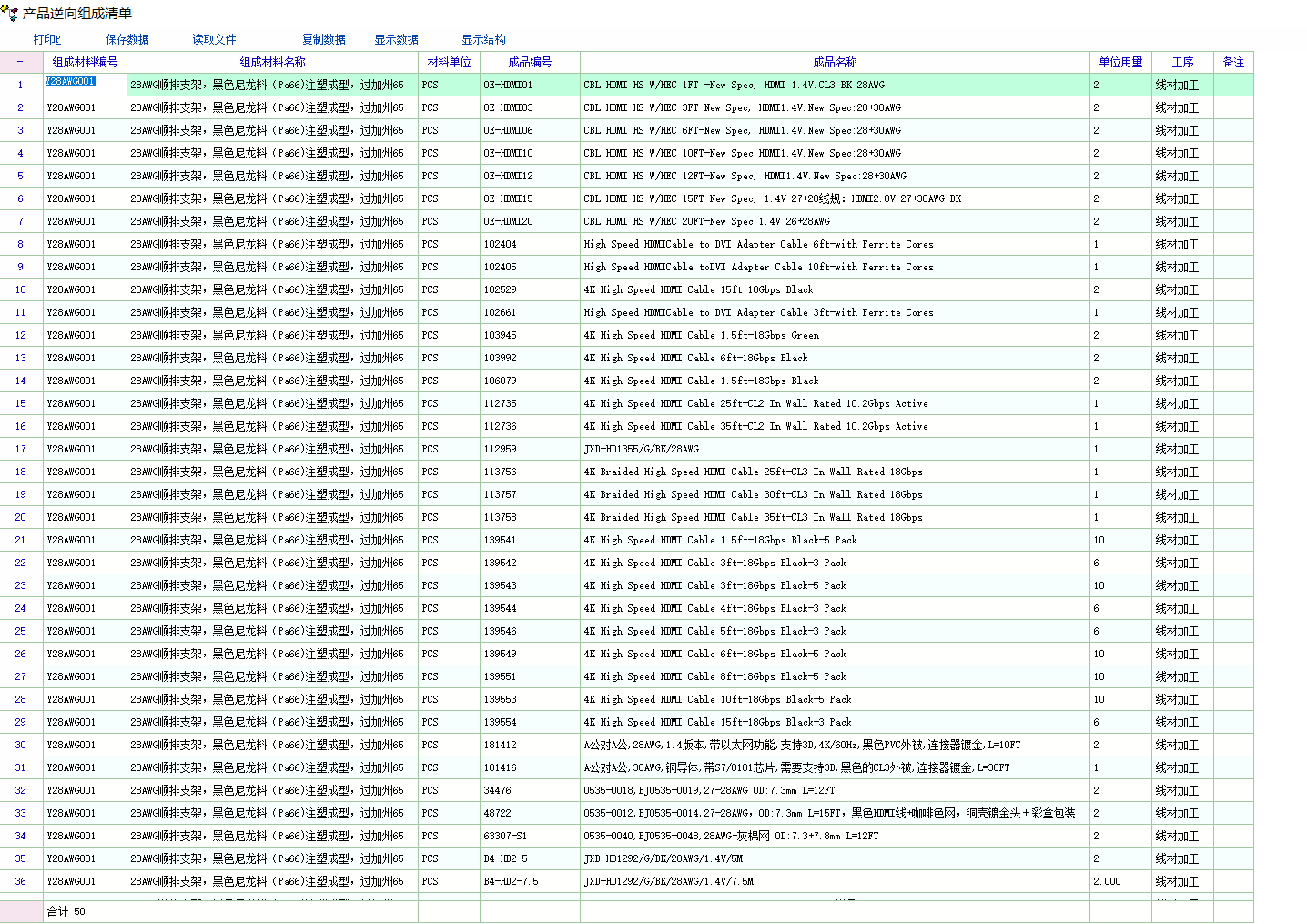This screenshot has height=924, width=1307.
Task: Click 保存数据 to save data
Action: point(127,39)
